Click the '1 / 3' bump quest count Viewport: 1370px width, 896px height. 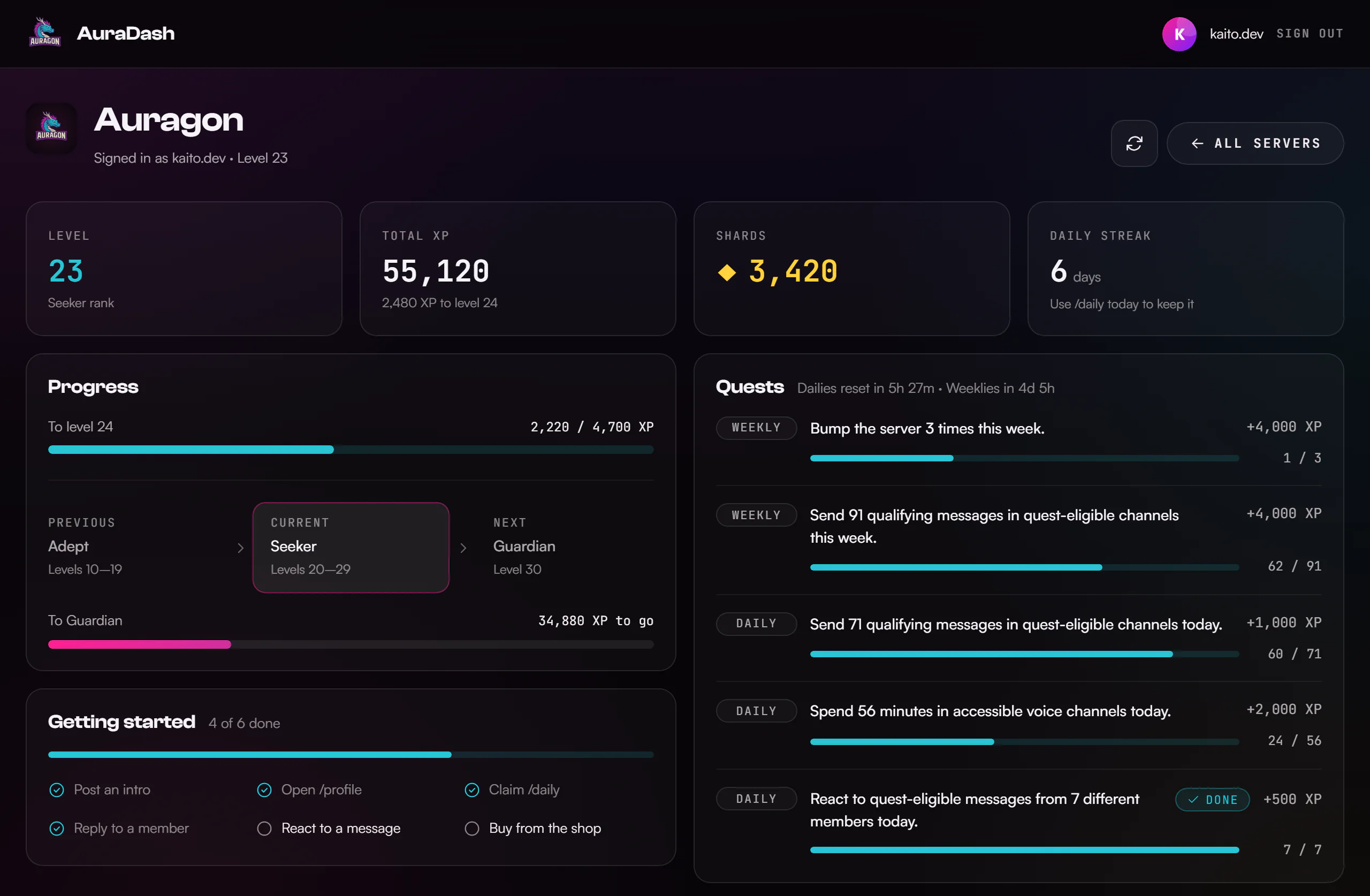(1301, 458)
